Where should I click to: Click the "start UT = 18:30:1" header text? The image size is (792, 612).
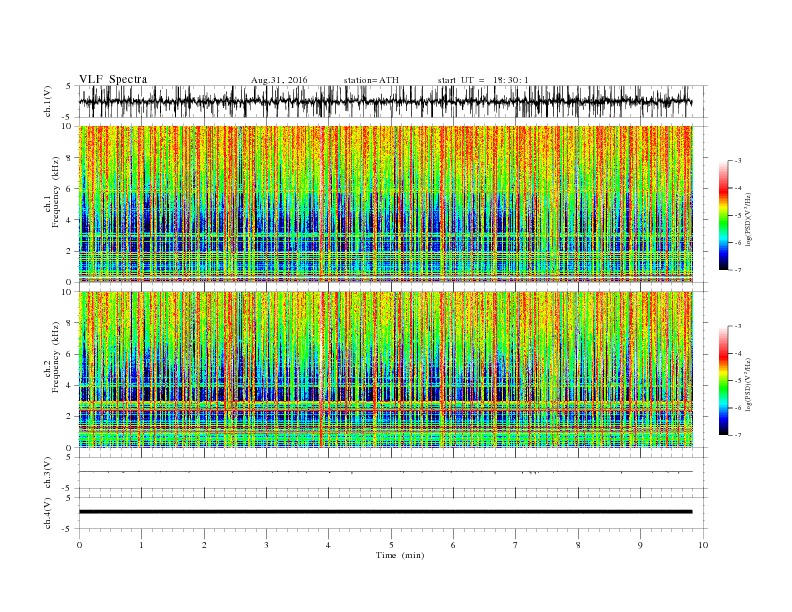point(483,80)
